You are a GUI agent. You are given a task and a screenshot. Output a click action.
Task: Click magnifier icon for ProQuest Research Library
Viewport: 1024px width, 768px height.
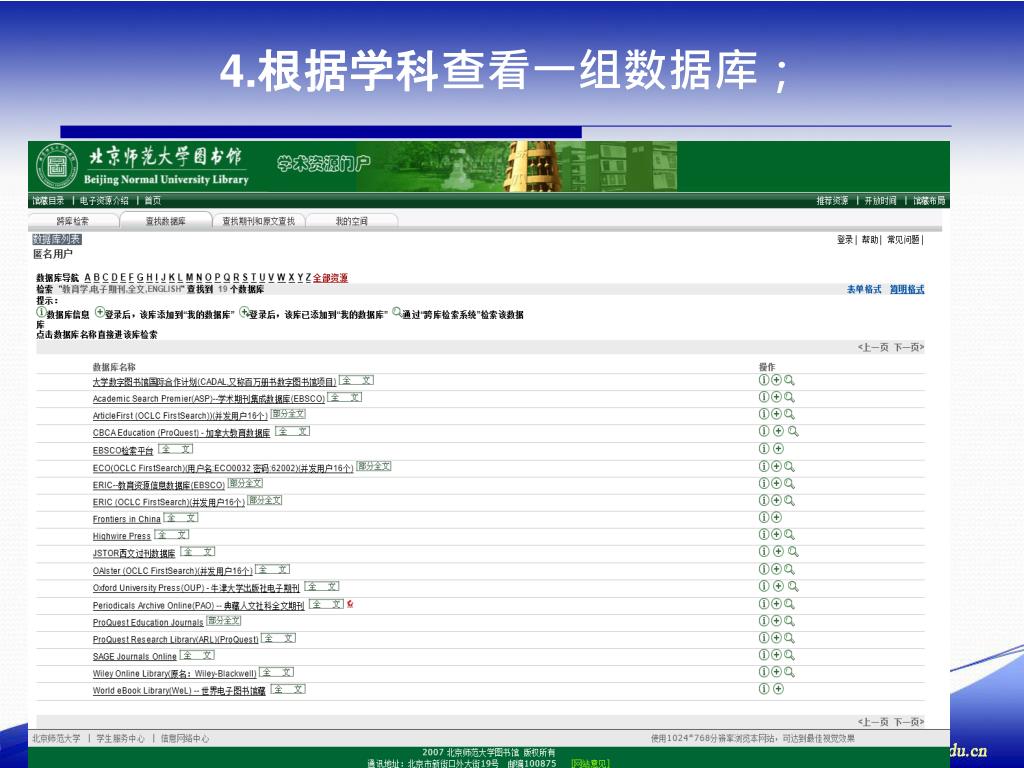(790, 638)
